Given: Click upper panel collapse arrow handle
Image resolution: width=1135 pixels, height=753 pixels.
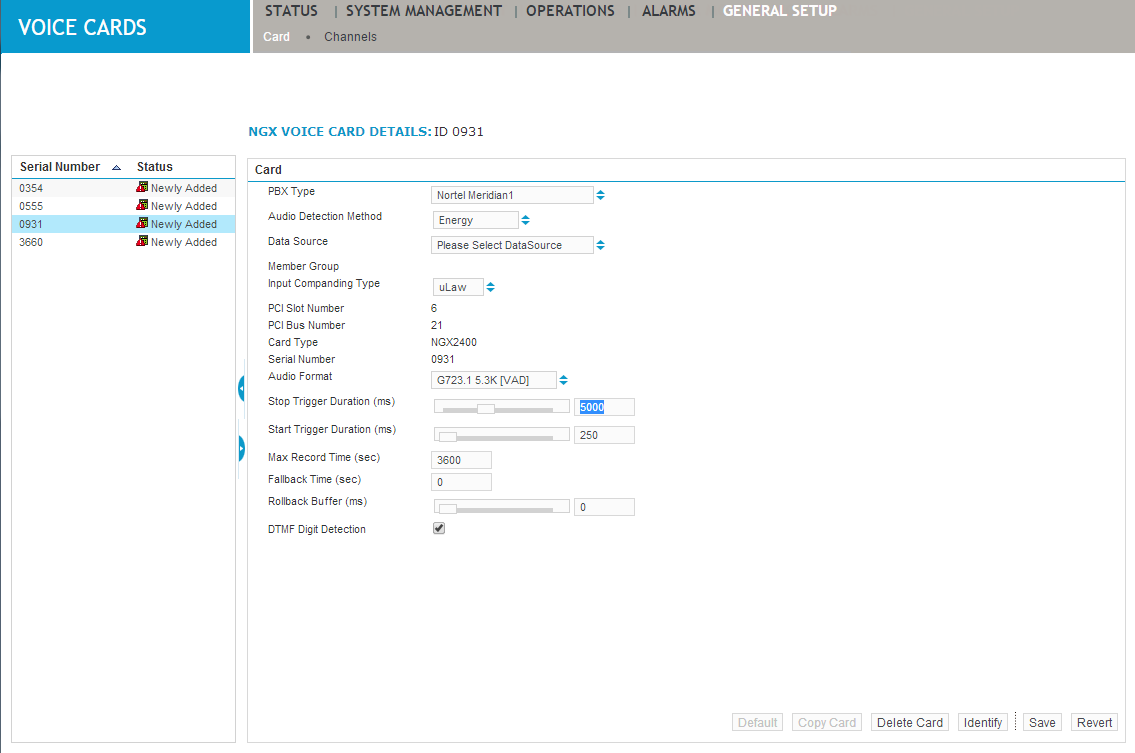Looking at the screenshot, I should [x=241, y=387].
